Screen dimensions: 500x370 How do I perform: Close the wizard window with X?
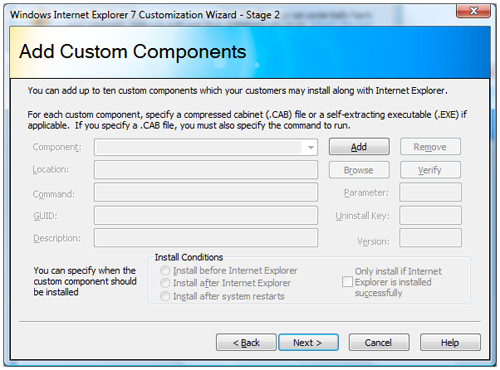pos(473,11)
